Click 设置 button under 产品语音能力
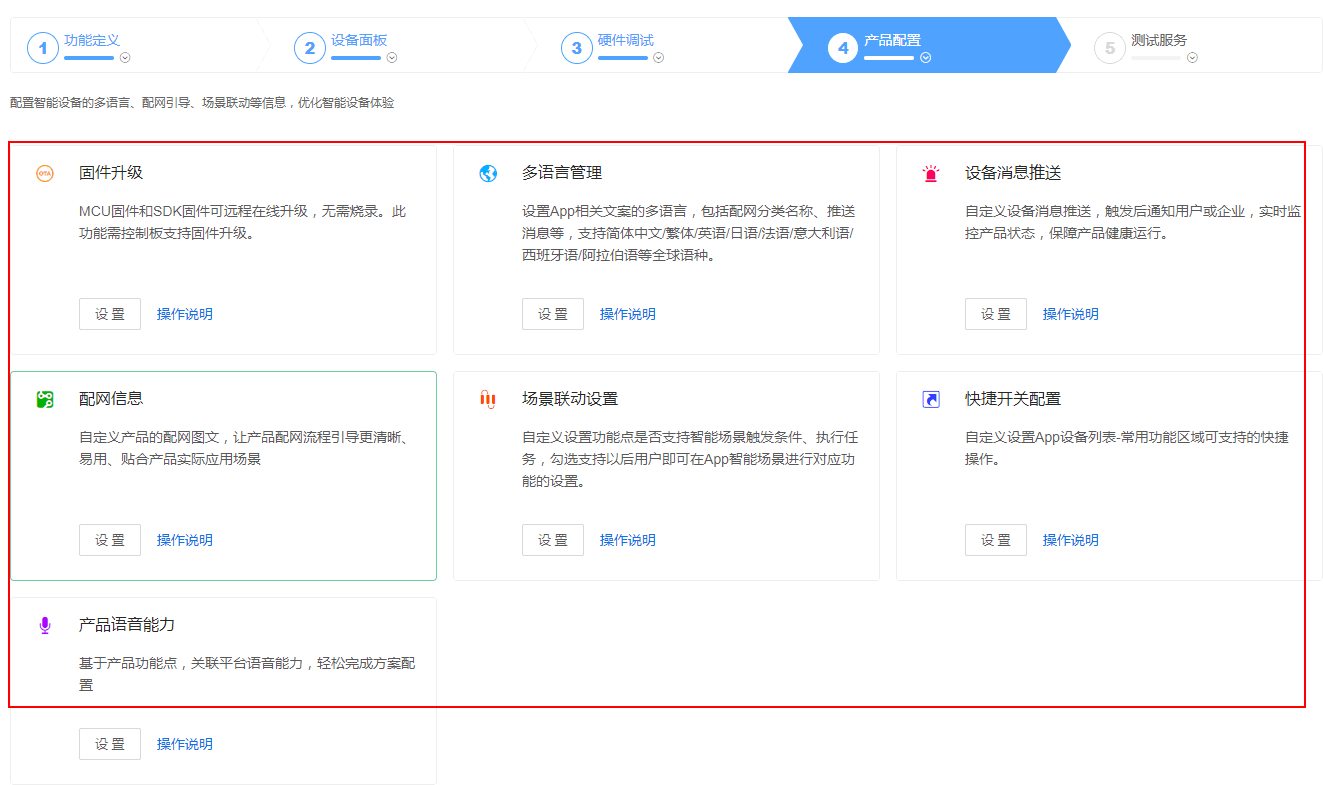This screenshot has height=785, width=1323. [110, 744]
